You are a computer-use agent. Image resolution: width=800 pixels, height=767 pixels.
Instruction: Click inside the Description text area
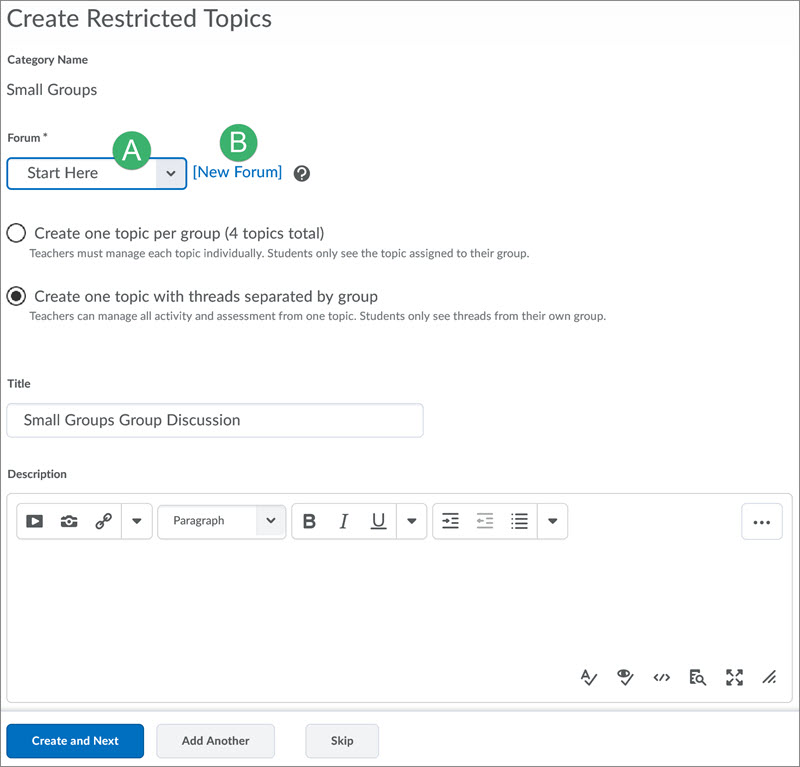[399, 602]
